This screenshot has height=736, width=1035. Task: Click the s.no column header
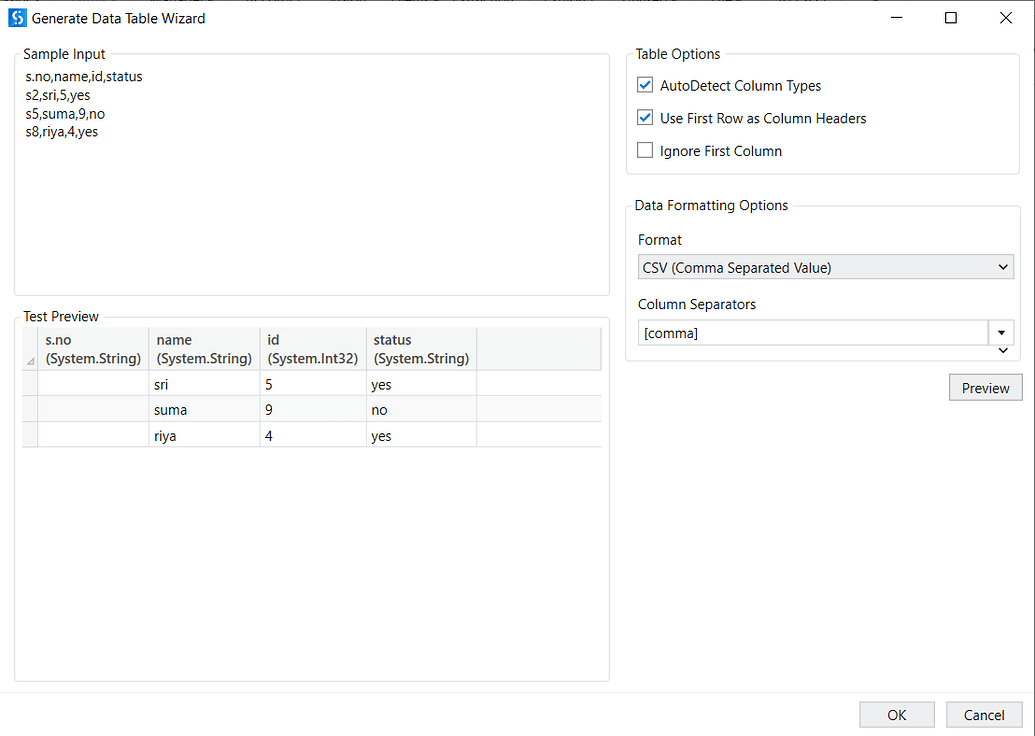click(93, 349)
